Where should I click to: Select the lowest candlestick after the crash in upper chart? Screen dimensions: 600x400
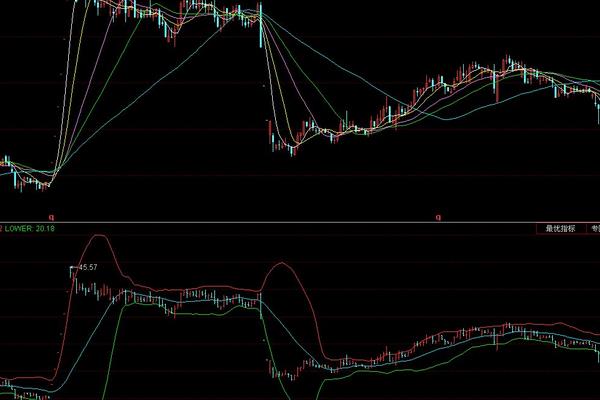tap(292, 151)
